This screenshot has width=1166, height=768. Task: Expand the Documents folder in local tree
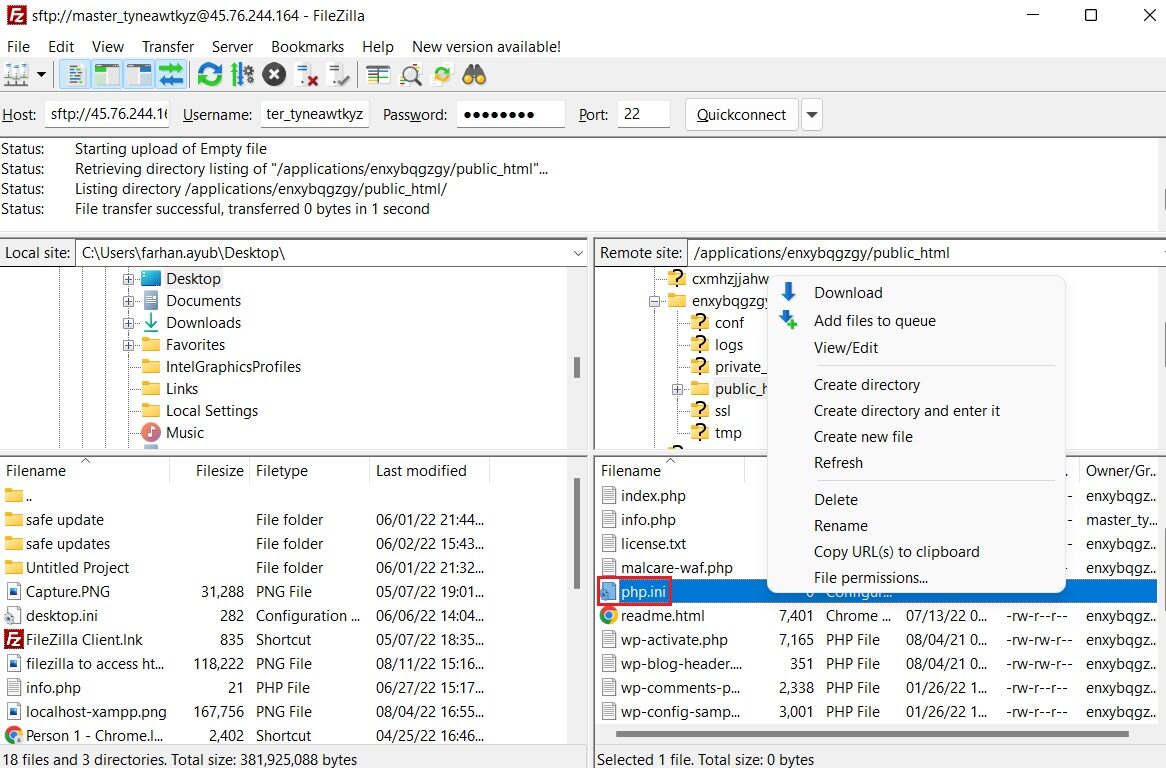[129, 301]
